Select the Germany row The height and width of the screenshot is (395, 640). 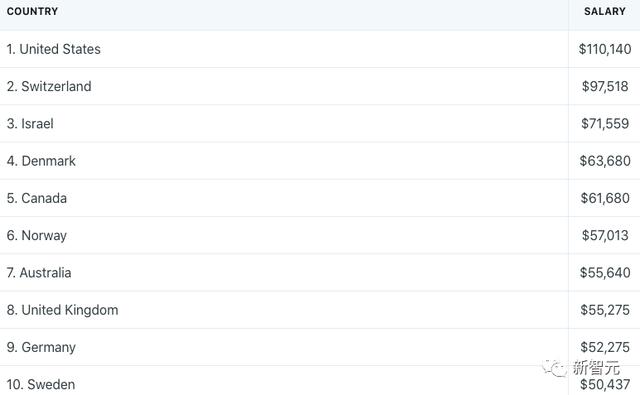(x=320, y=347)
